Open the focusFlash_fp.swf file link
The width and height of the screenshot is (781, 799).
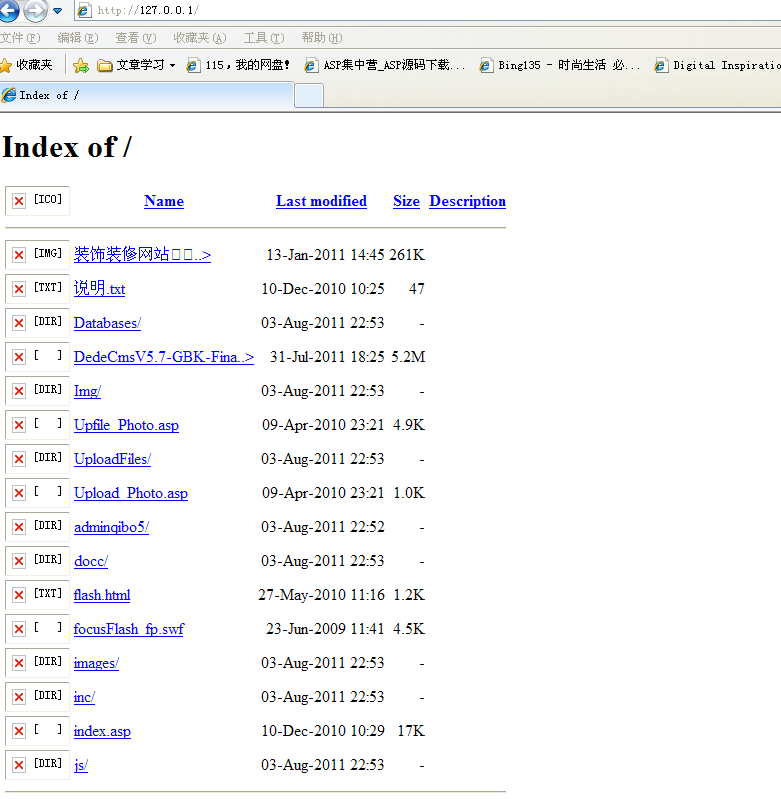(x=128, y=629)
